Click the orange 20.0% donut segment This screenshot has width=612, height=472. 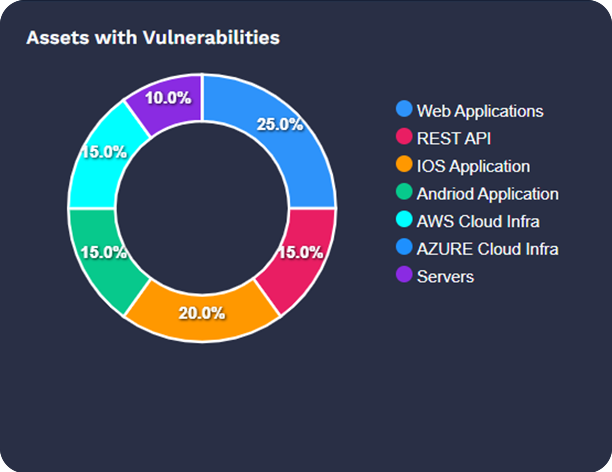203,313
